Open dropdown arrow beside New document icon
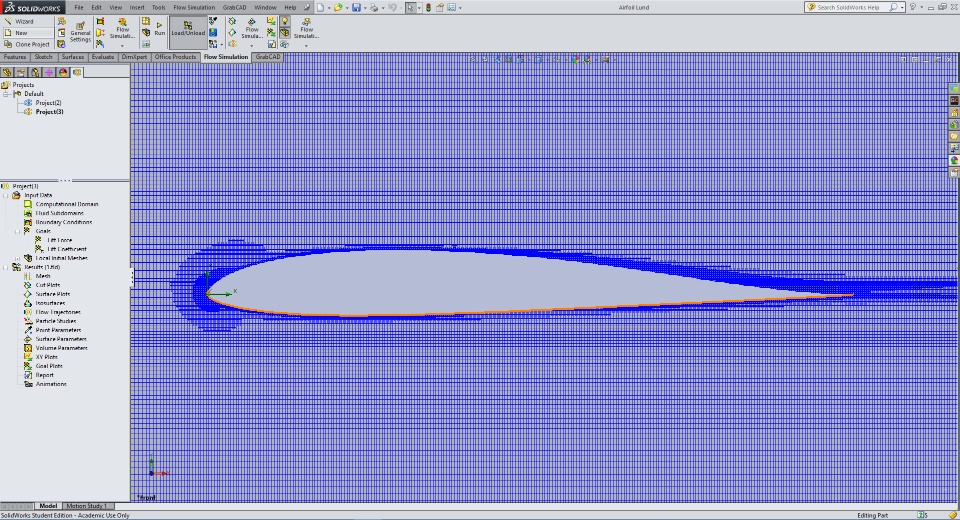Image resolution: width=960 pixels, height=520 pixels. (329, 8)
